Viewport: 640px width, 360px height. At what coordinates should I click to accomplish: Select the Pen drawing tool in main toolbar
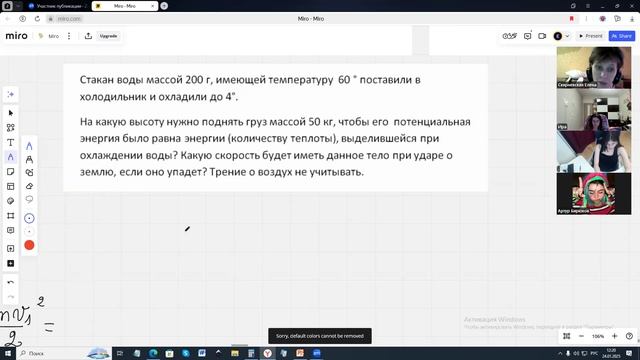coord(11,157)
